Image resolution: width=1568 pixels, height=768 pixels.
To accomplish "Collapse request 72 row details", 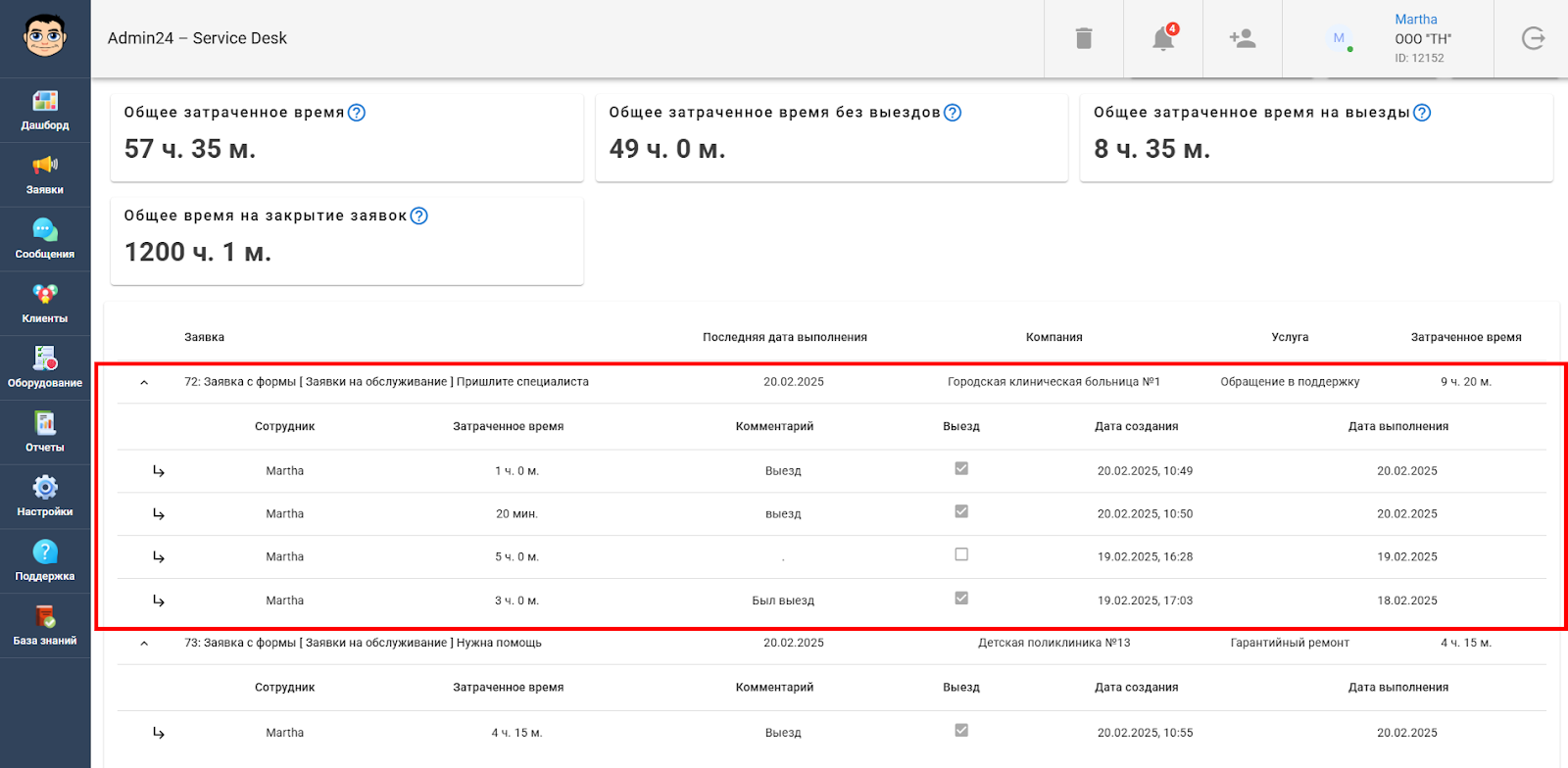I will 144,383.
